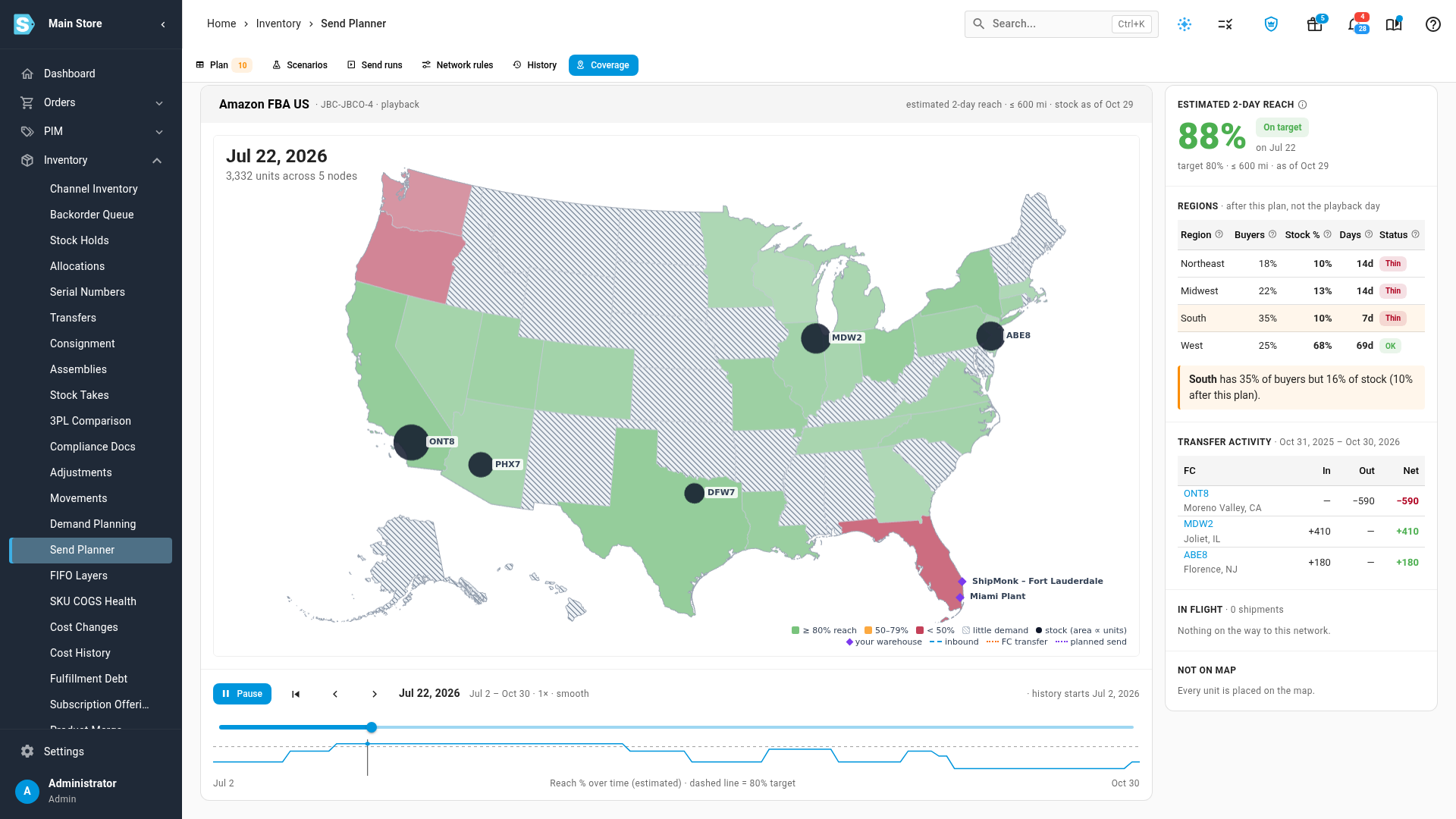Pause the map playback

click(x=242, y=694)
